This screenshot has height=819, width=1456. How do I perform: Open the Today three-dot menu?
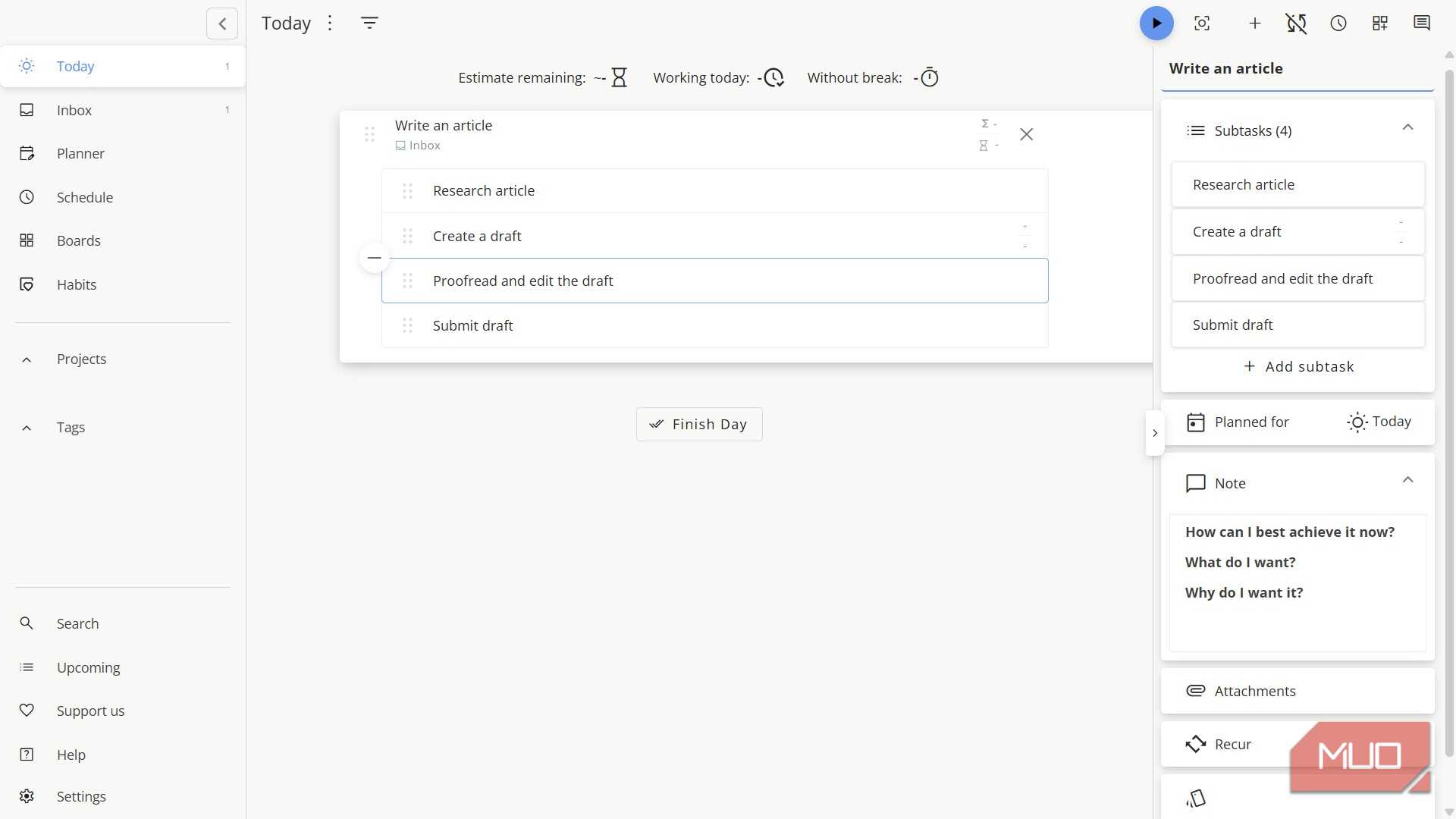click(x=330, y=23)
